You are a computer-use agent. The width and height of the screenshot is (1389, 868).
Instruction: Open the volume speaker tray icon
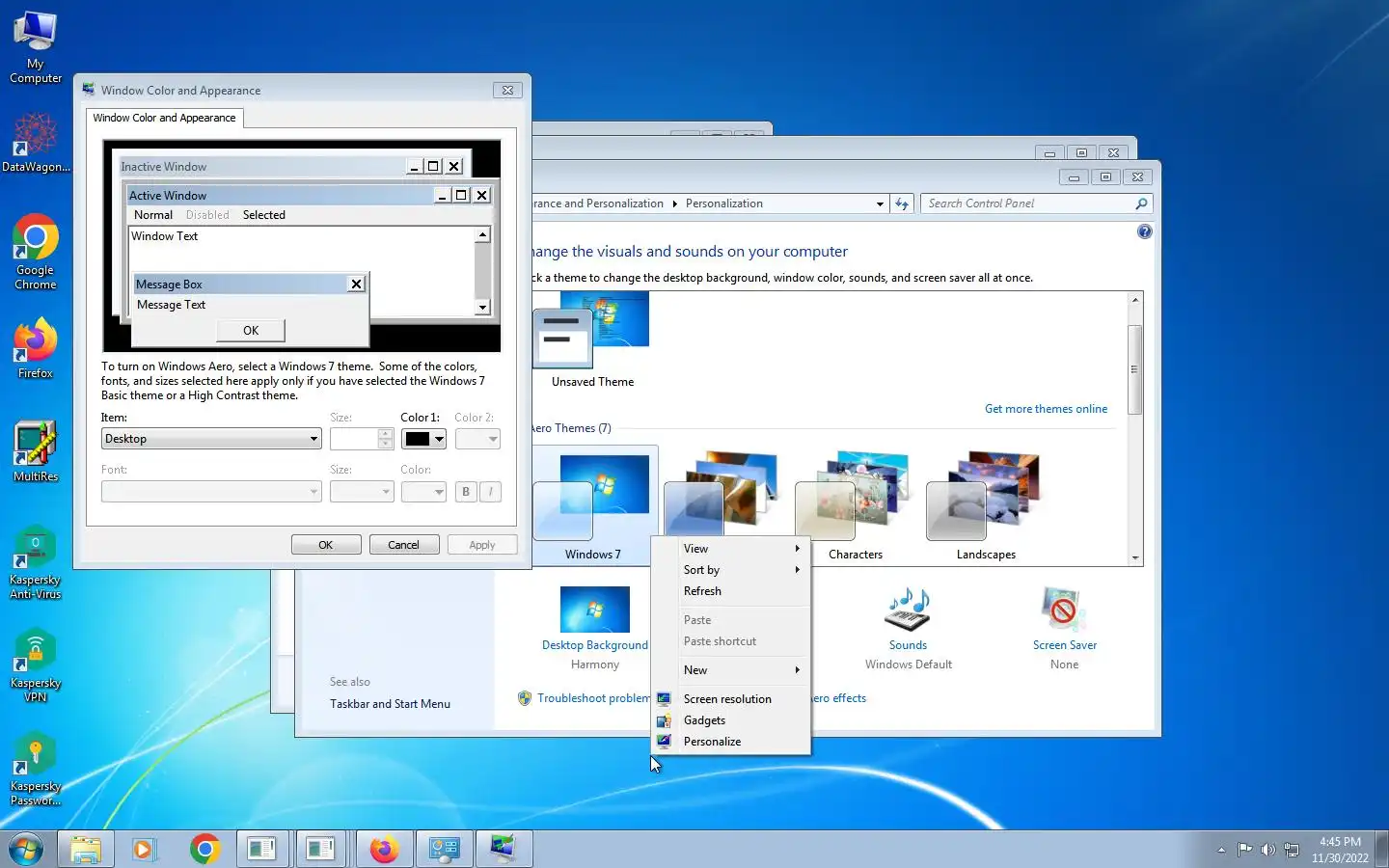(x=1267, y=850)
